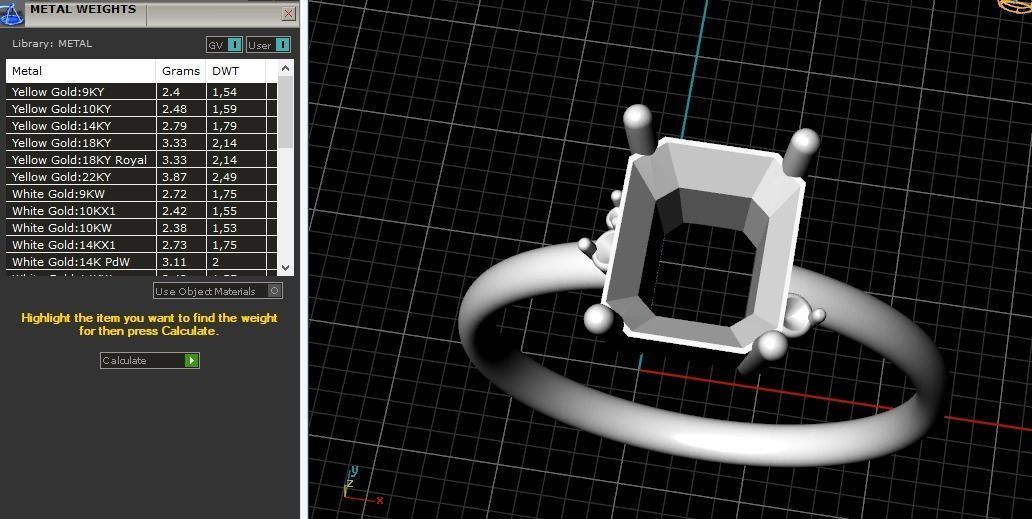The image size is (1032, 519).
Task: Select the Yellow Gold:9KY row
Action: 142,92
